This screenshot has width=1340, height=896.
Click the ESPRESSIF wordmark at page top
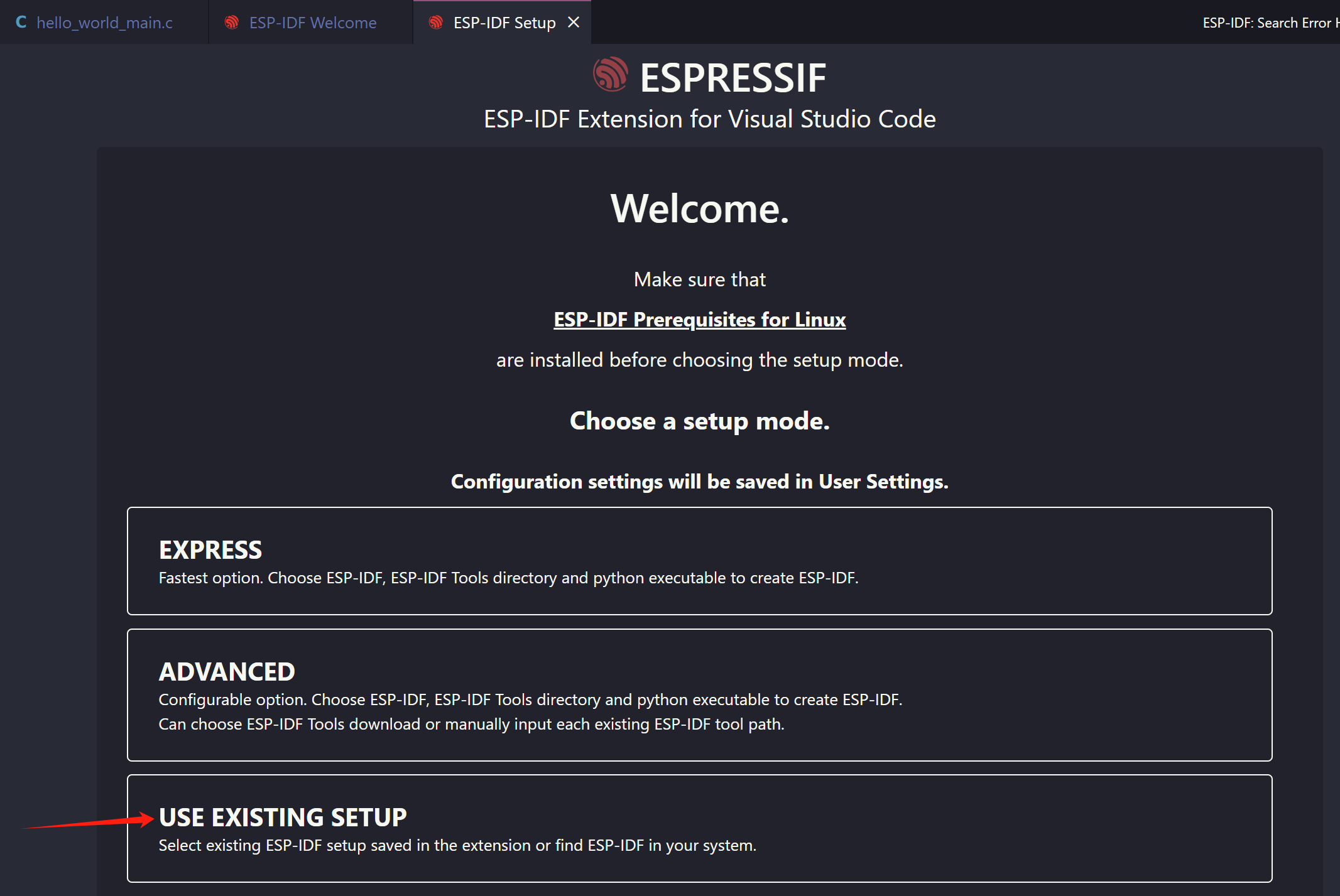tap(733, 77)
